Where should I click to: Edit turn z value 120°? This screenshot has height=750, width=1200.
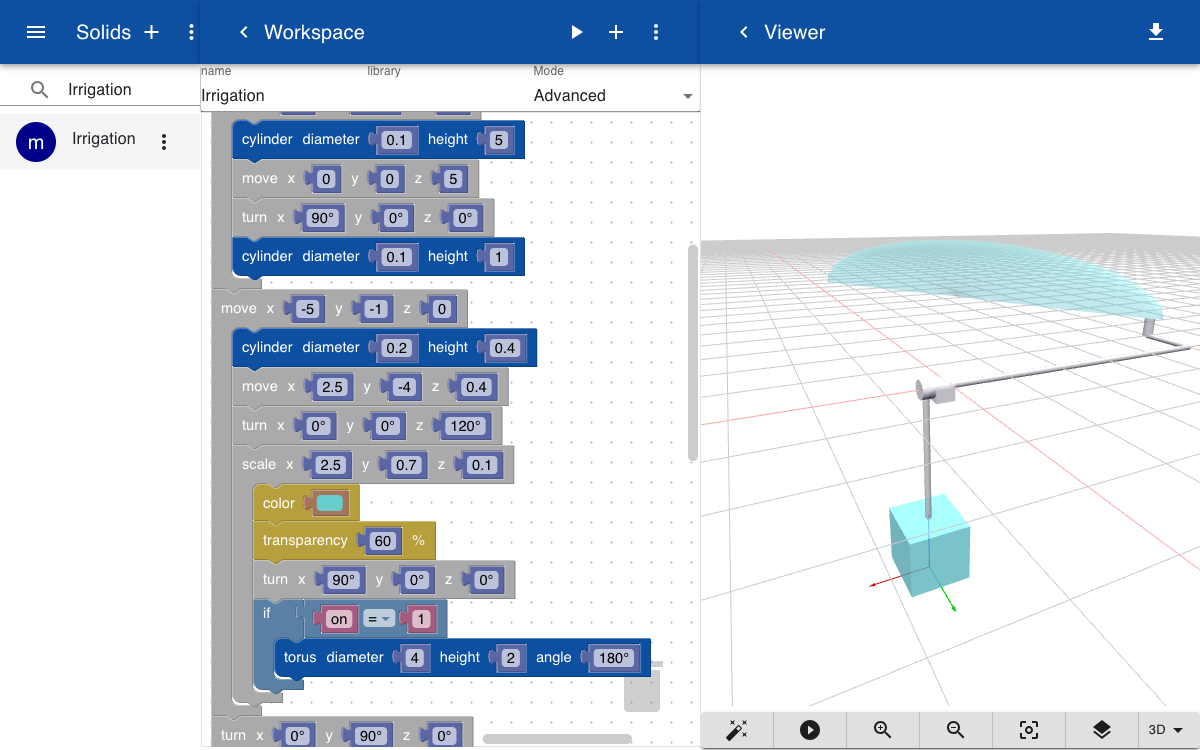point(466,426)
